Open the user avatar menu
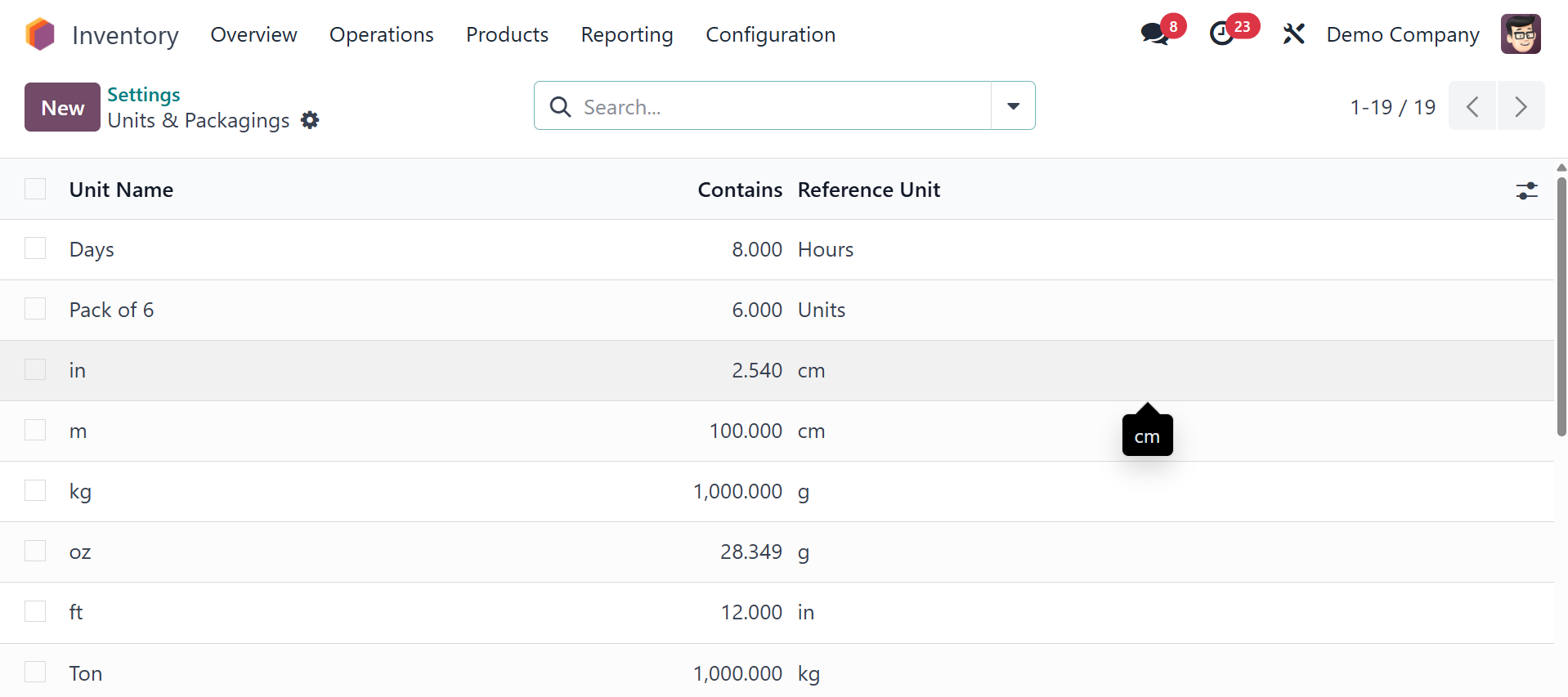 [x=1520, y=34]
